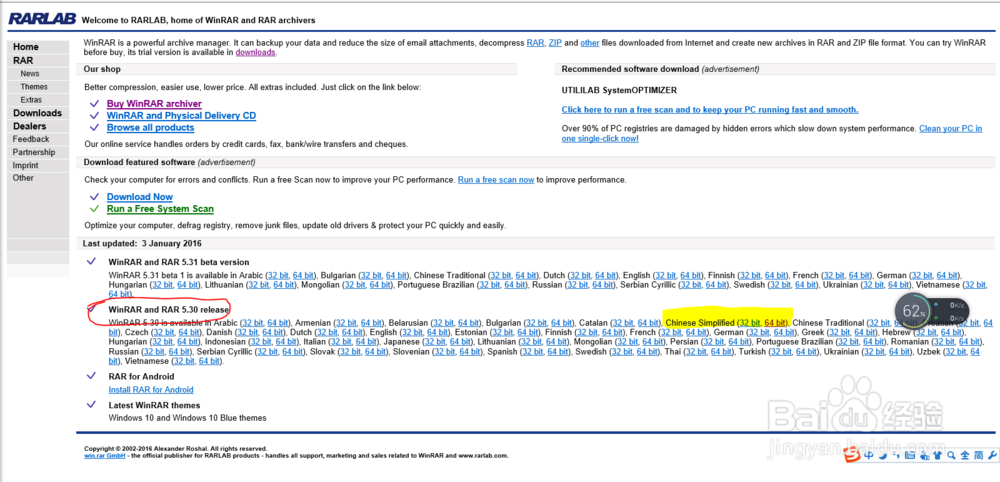
Task: Open the soft keyboard icon in IME bar
Action: point(910,455)
